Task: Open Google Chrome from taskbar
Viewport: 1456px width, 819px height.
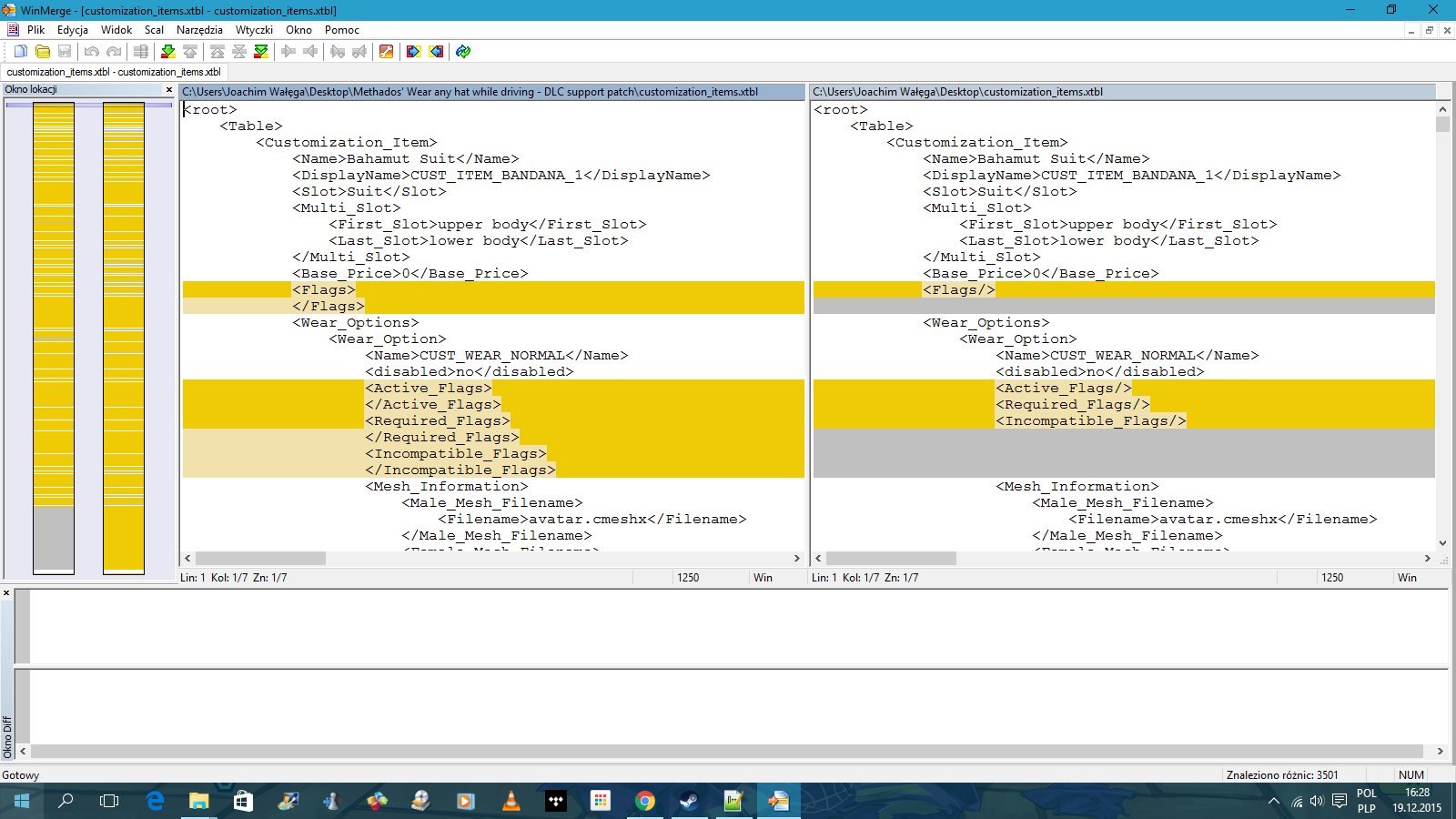Action: click(645, 801)
